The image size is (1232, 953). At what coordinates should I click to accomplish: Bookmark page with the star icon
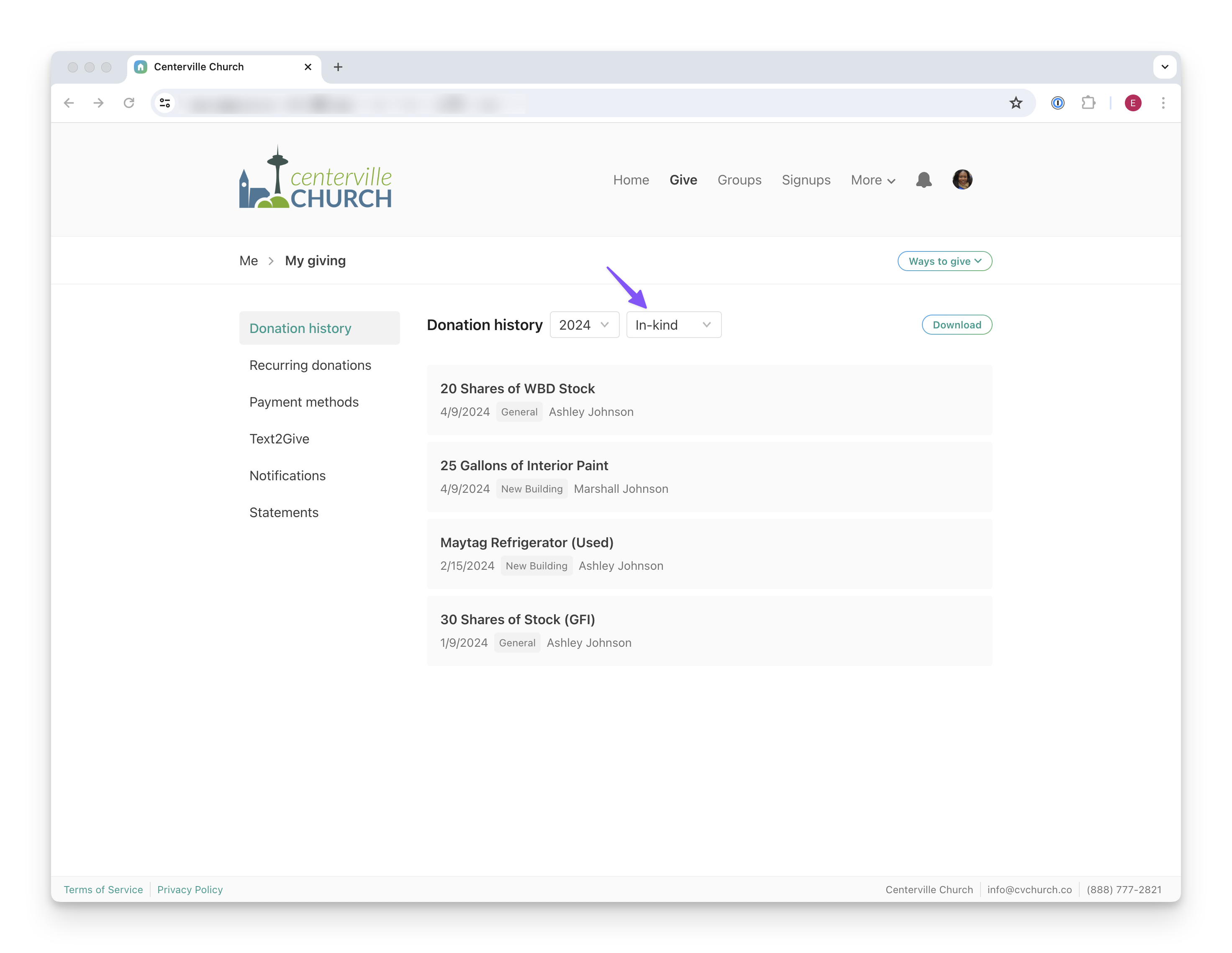[1015, 102]
